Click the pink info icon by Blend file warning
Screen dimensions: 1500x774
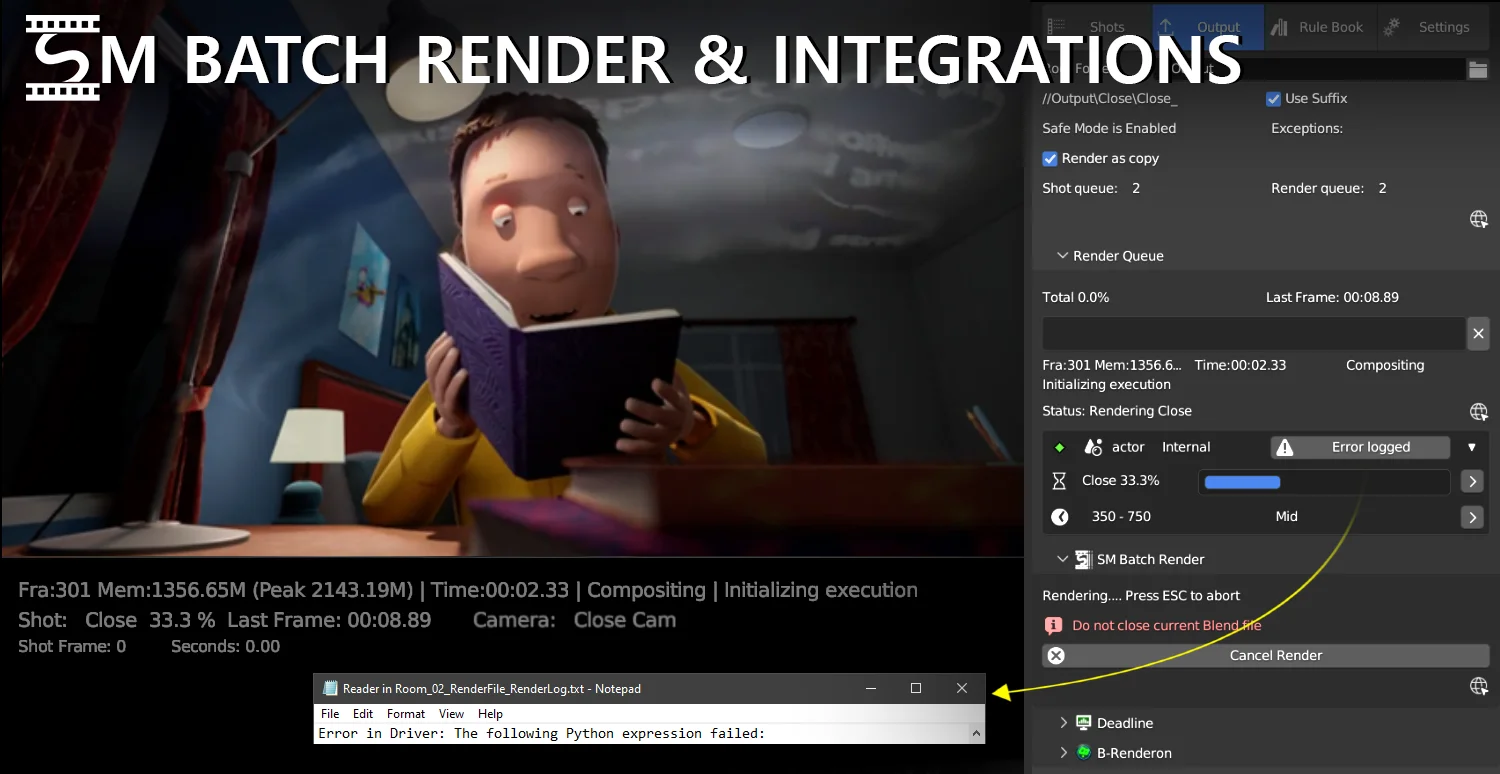(1053, 625)
